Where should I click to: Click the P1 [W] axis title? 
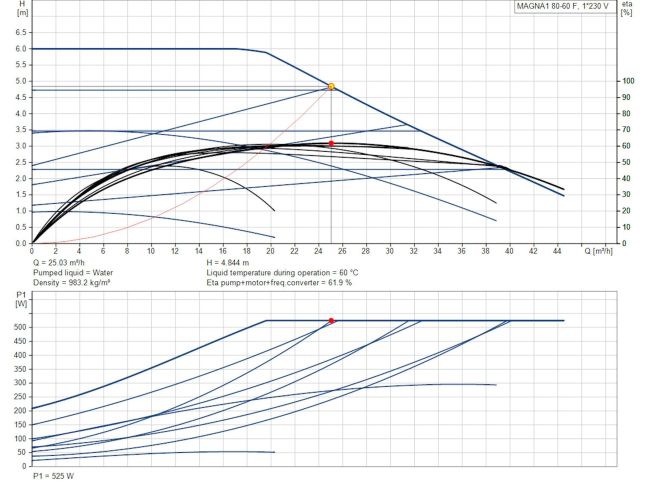click(10, 300)
